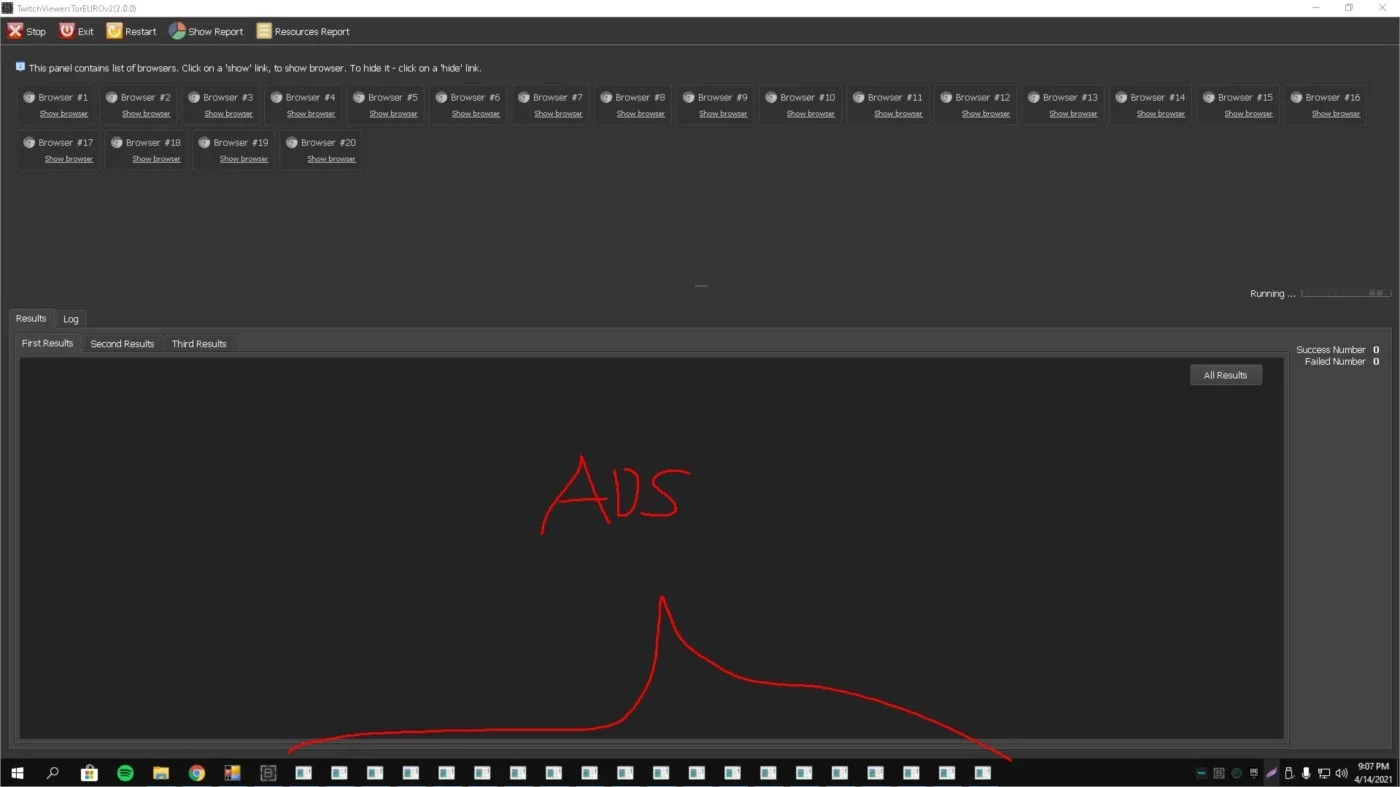Screen dimensions: 1400x787
Task: Show browser for Browser #8
Action: point(641,114)
